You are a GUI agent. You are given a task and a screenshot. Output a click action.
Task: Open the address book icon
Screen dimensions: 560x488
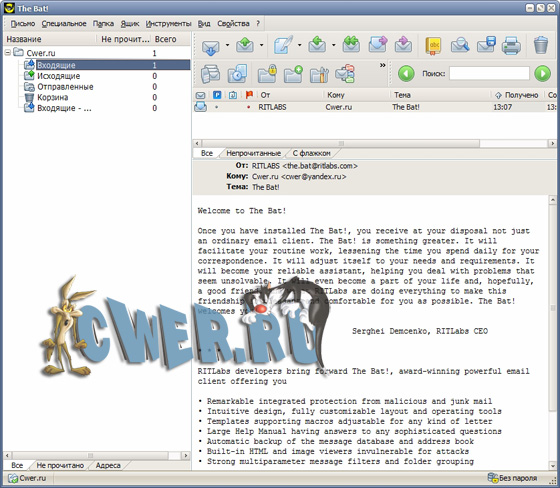pyautogui.click(x=433, y=46)
